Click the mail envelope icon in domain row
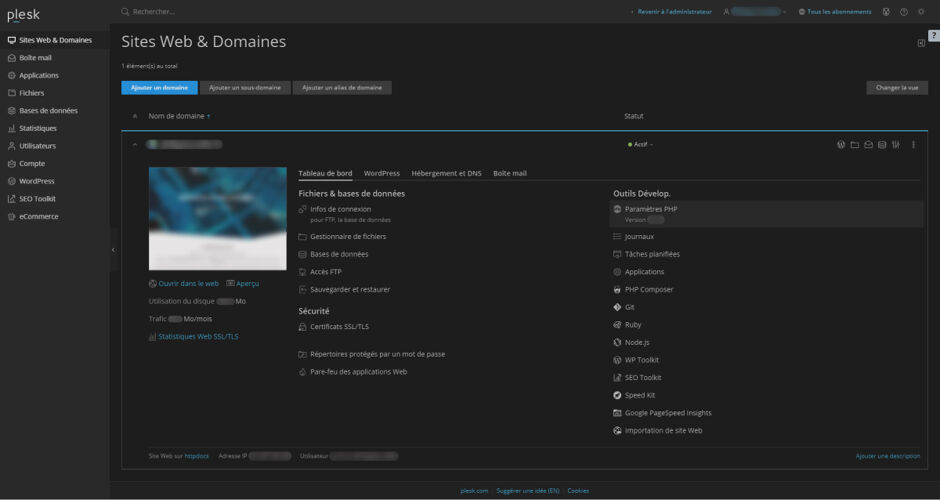 pos(868,145)
